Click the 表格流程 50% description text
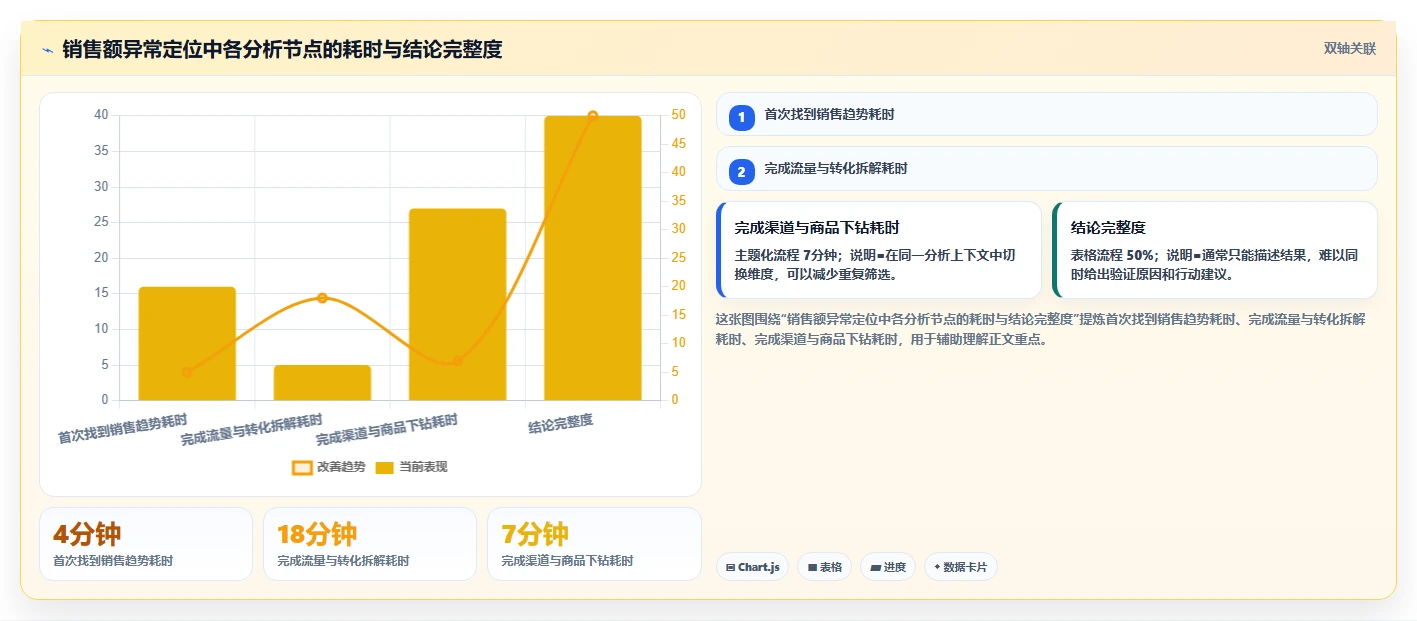Screen dimensions: 1417x621 [x=1214, y=264]
